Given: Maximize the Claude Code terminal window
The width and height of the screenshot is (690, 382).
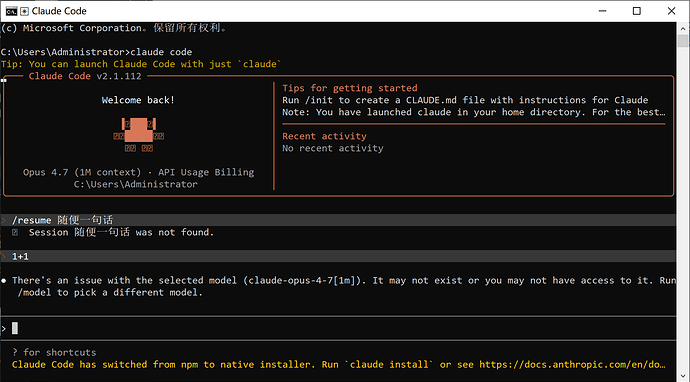Looking at the screenshot, I should (637, 11).
